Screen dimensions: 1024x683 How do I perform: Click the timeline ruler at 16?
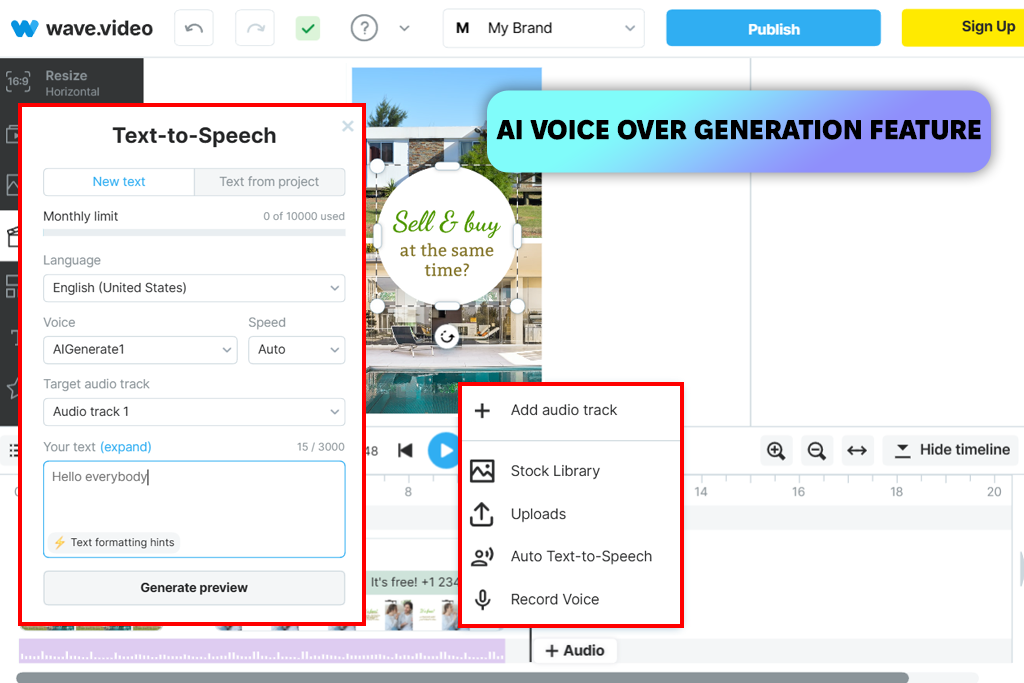[x=798, y=492]
